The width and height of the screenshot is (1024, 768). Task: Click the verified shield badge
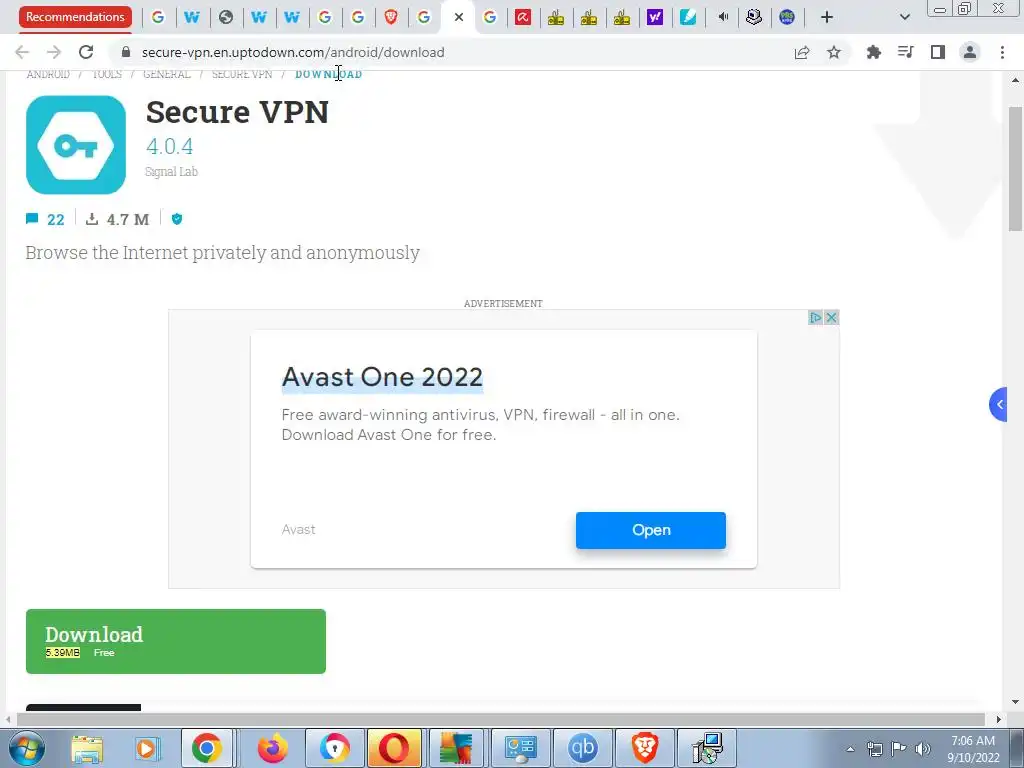pyautogui.click(x=177, y=219)
